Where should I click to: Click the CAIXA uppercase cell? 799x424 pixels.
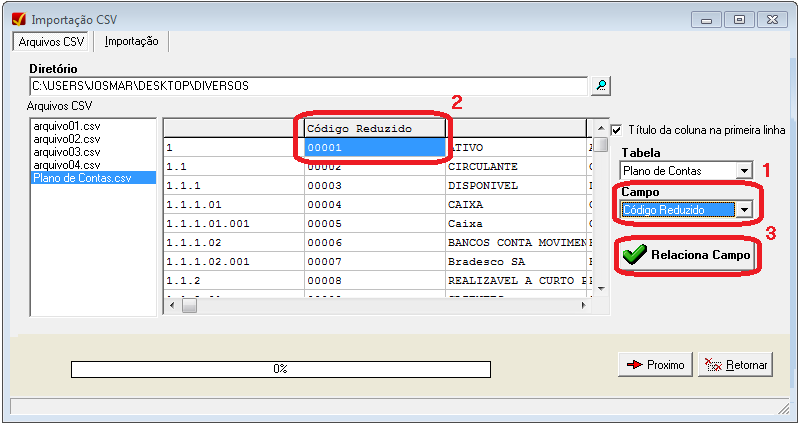pos(517,205)
